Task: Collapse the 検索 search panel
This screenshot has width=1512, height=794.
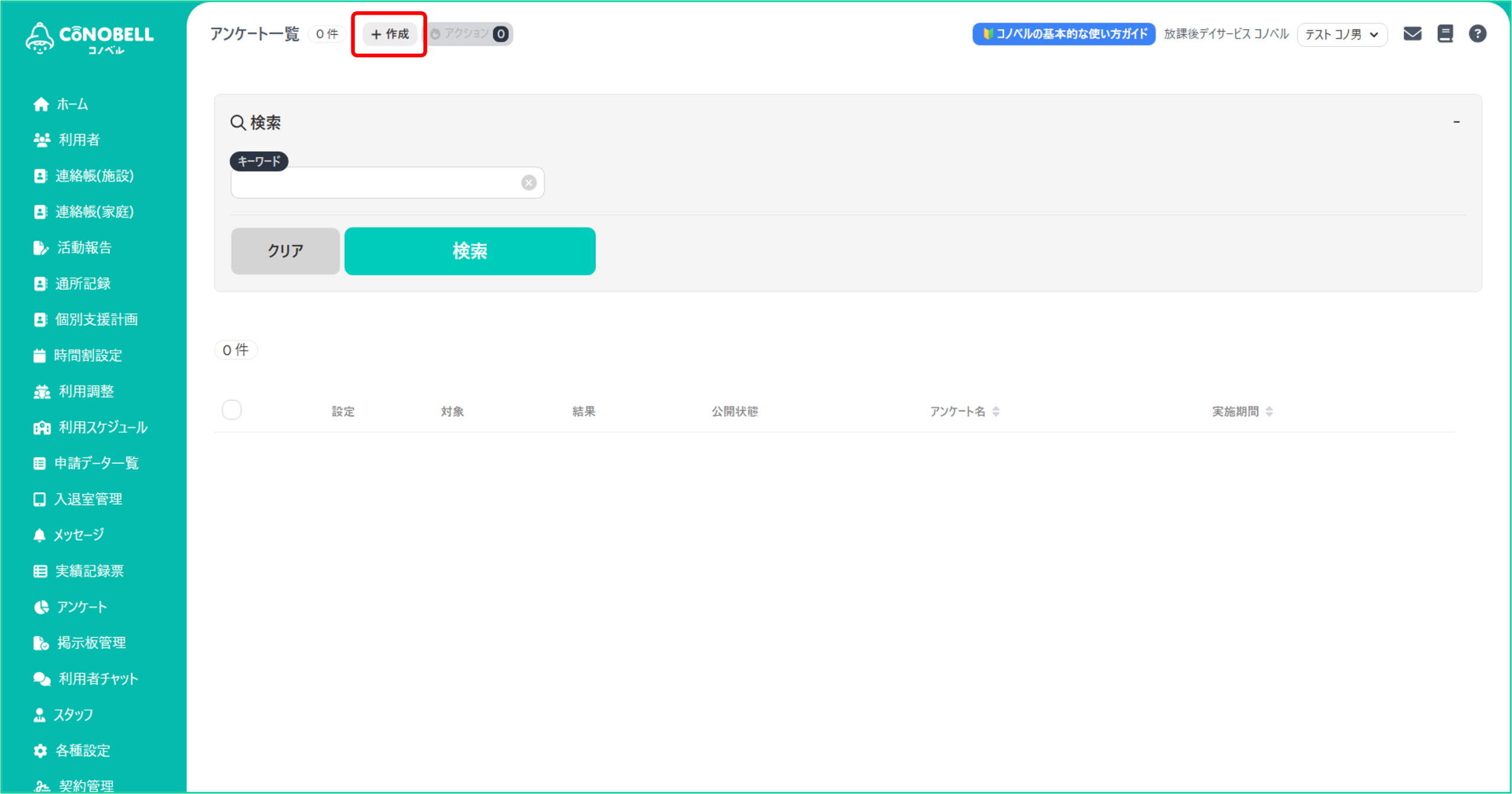Action: (x=1456, y=122)
